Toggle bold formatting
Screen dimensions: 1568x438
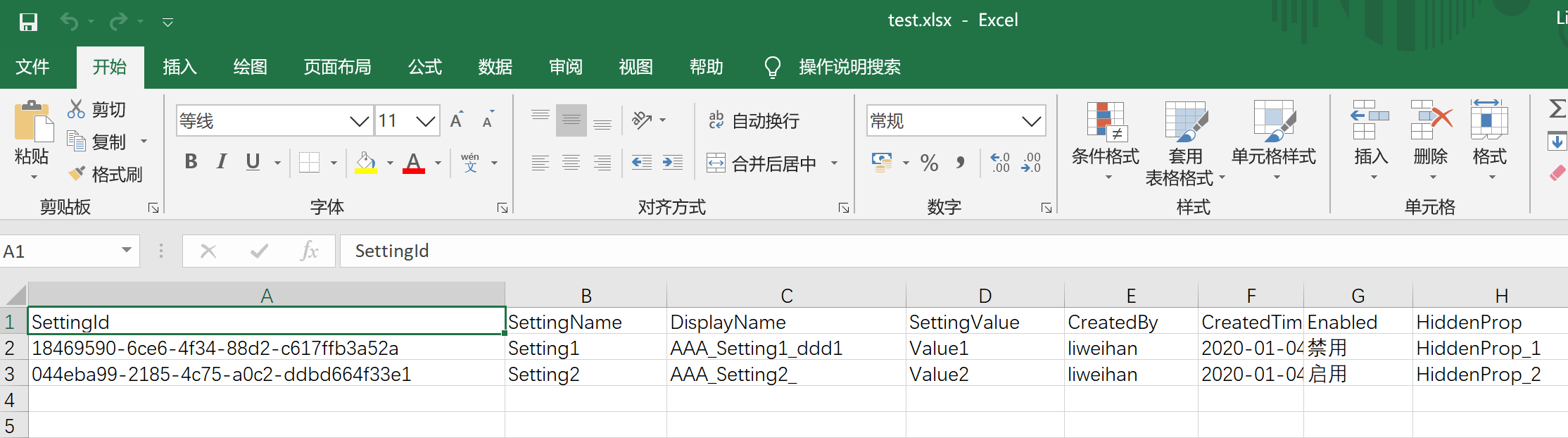[191, 162]
